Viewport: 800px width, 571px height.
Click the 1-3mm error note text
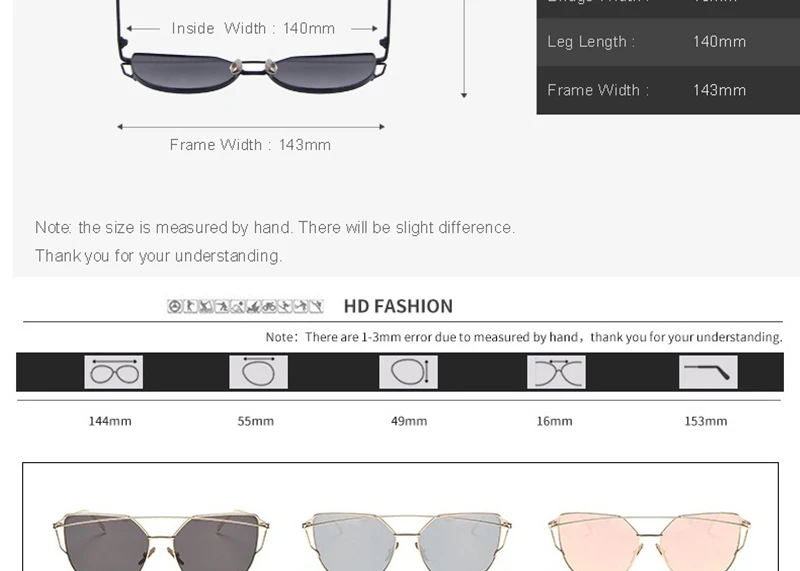pyautogui.click(x=524, y=337)
